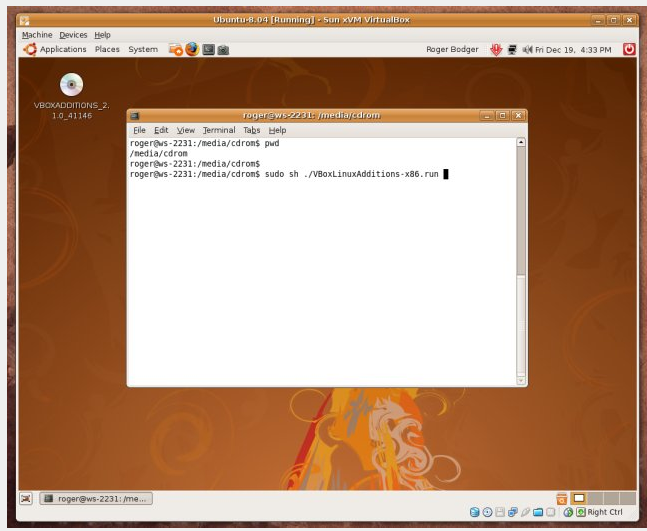Screen dimensions: 647x531
Task: Click the VirtualBox CD/DVD status icon
Action: click(487, 512)
